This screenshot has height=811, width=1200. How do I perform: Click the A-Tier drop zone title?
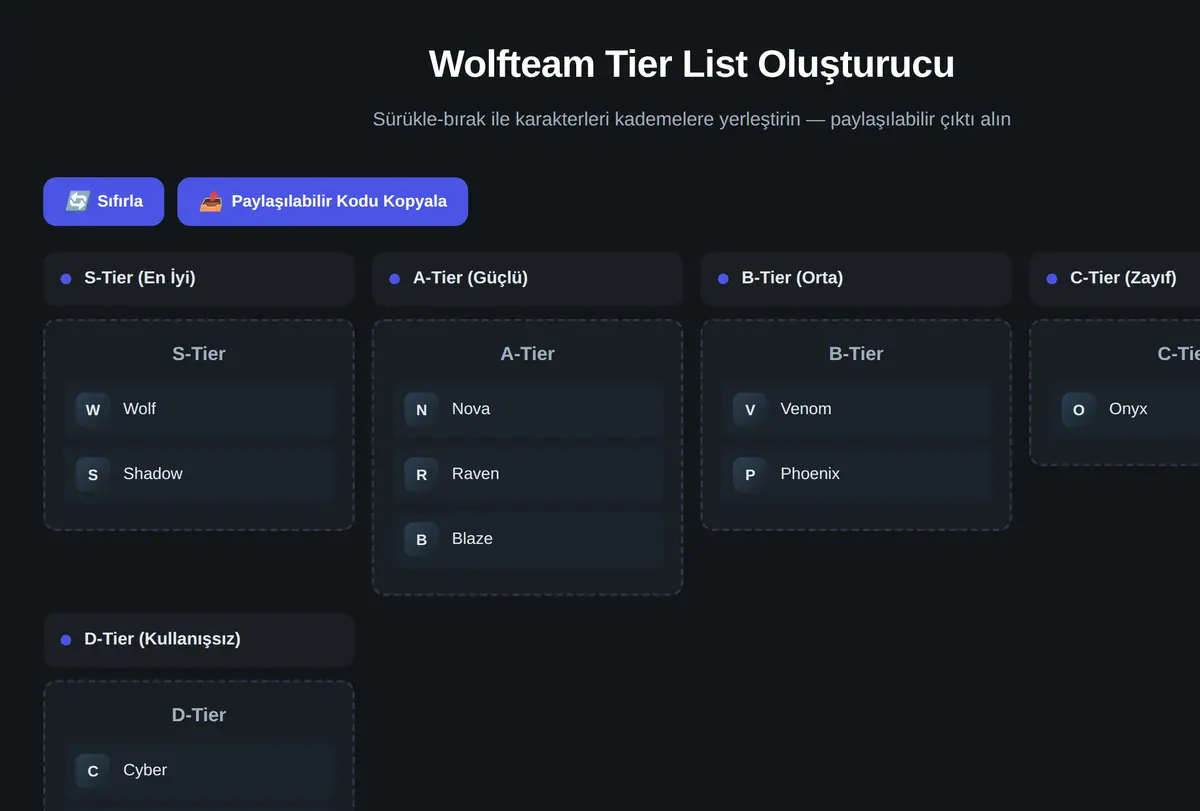coord(527,354)
